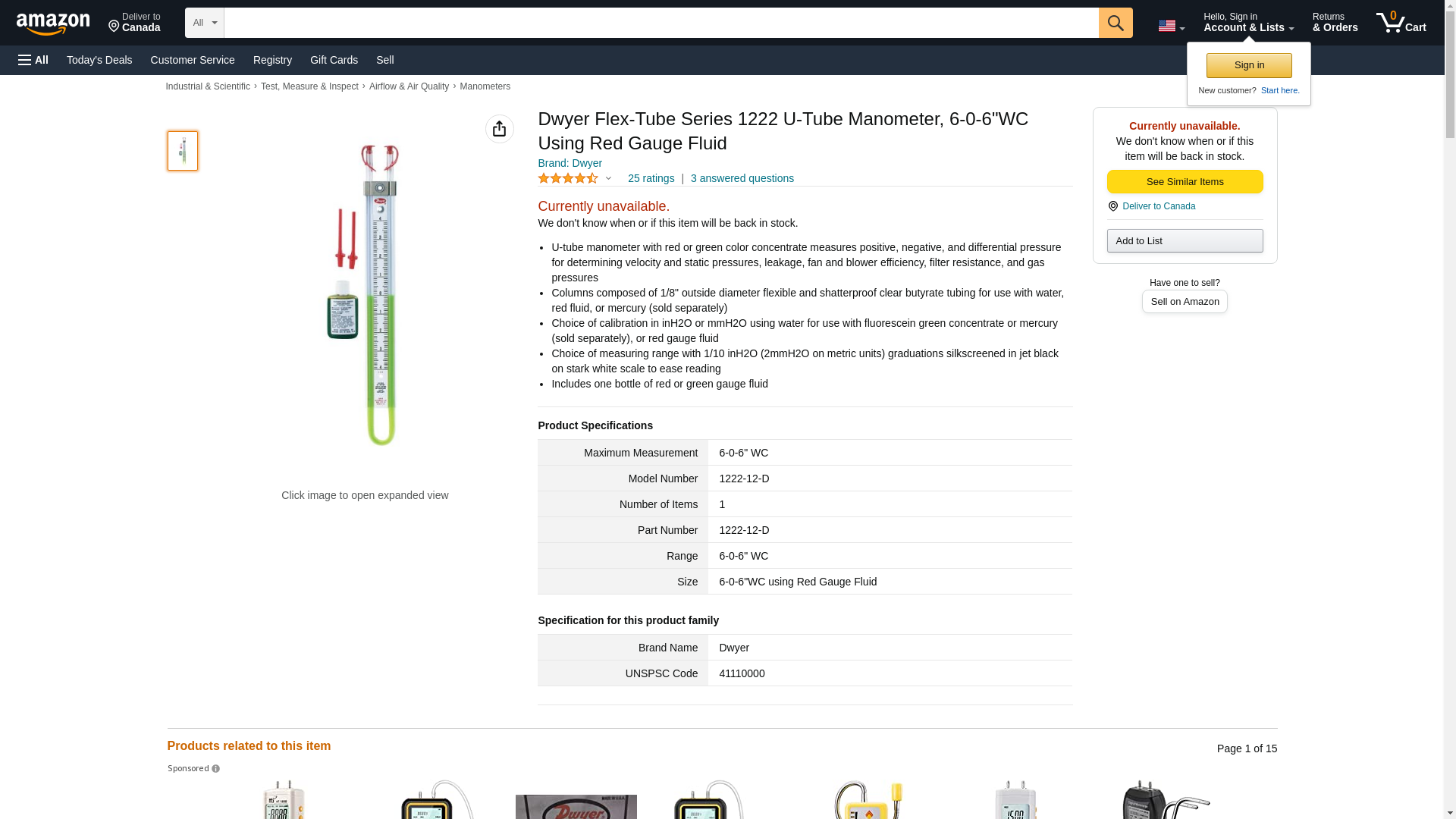Click the See Similar Items button
1456x819 pixels.
click(x=1185, y=182)
